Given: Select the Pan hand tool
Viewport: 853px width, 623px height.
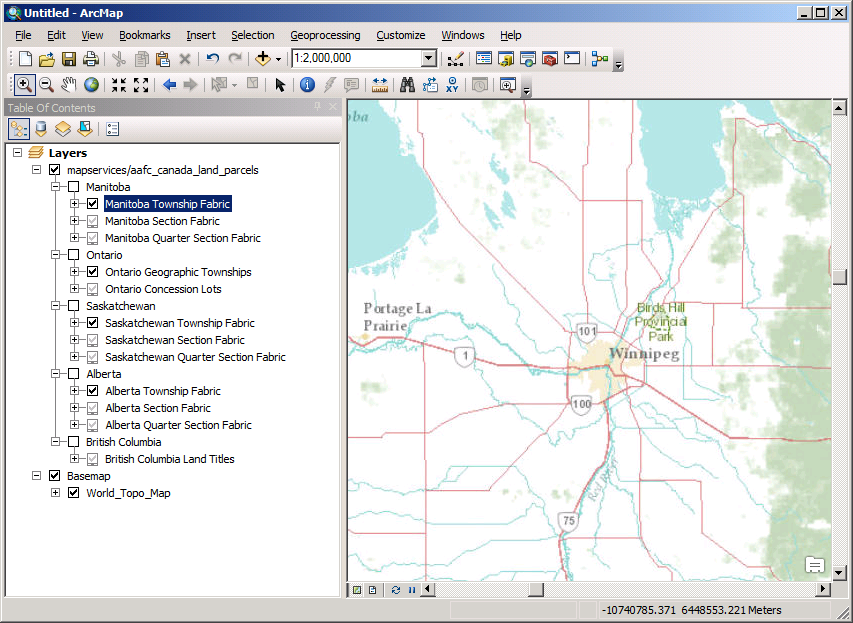Looking at the screenshot, I should [69, 84].
